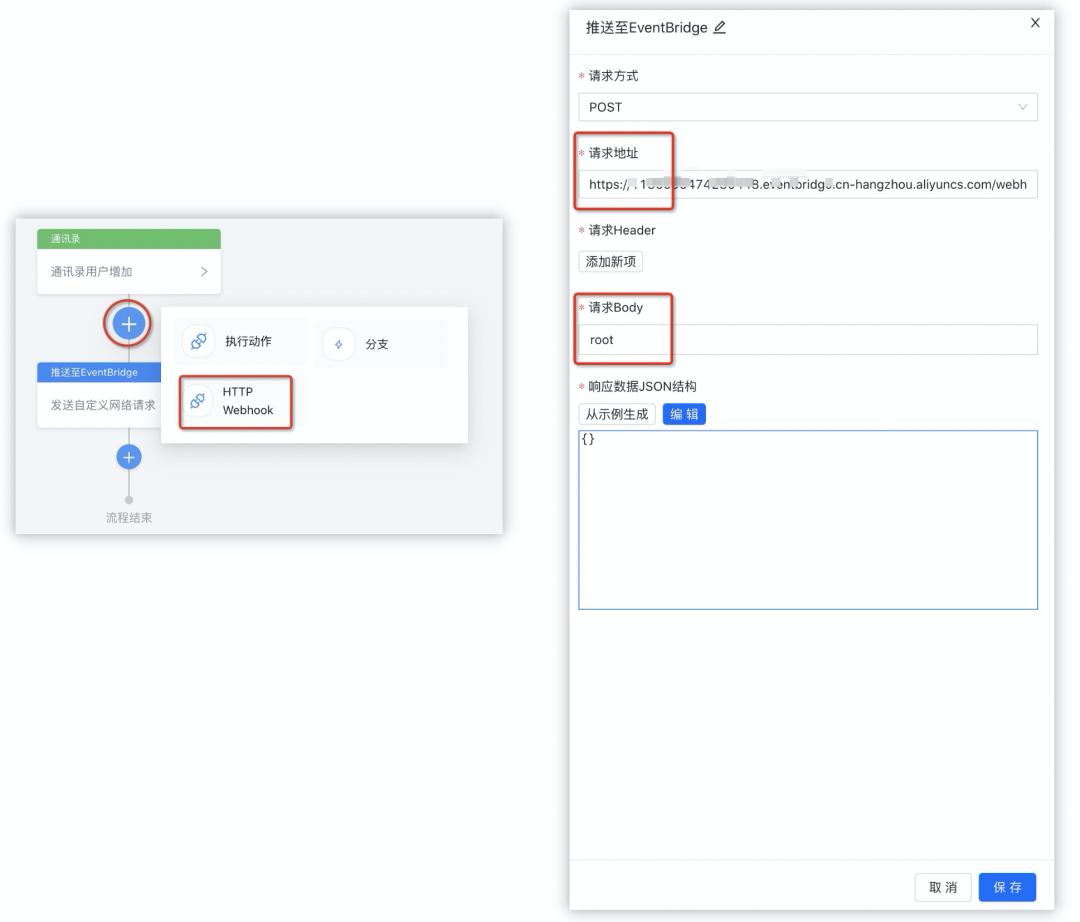Open the 请求方式 POST dropdown

[807, 107]
